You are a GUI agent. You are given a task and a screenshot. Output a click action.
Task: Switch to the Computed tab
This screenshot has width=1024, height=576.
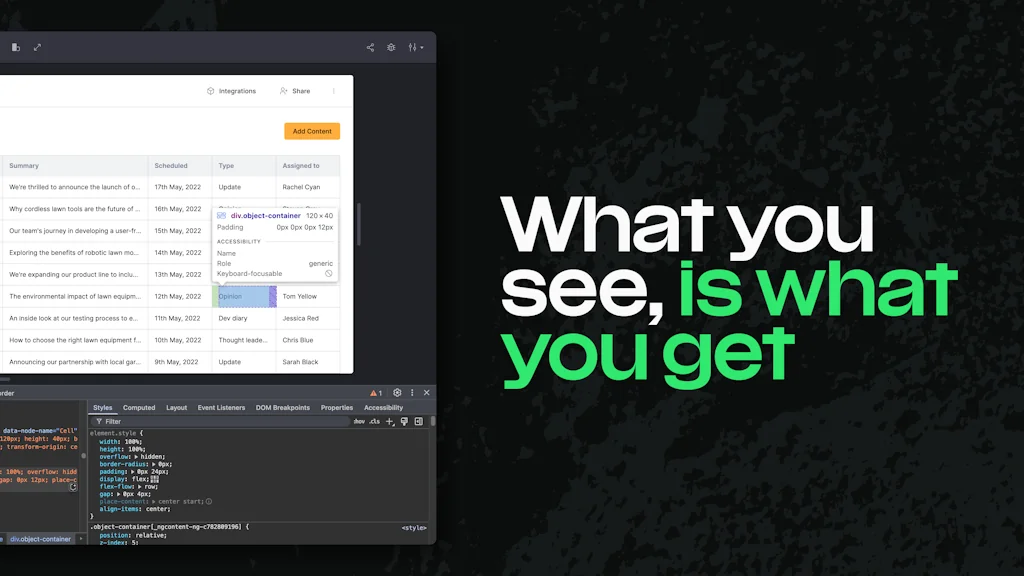tap(139, 408)
